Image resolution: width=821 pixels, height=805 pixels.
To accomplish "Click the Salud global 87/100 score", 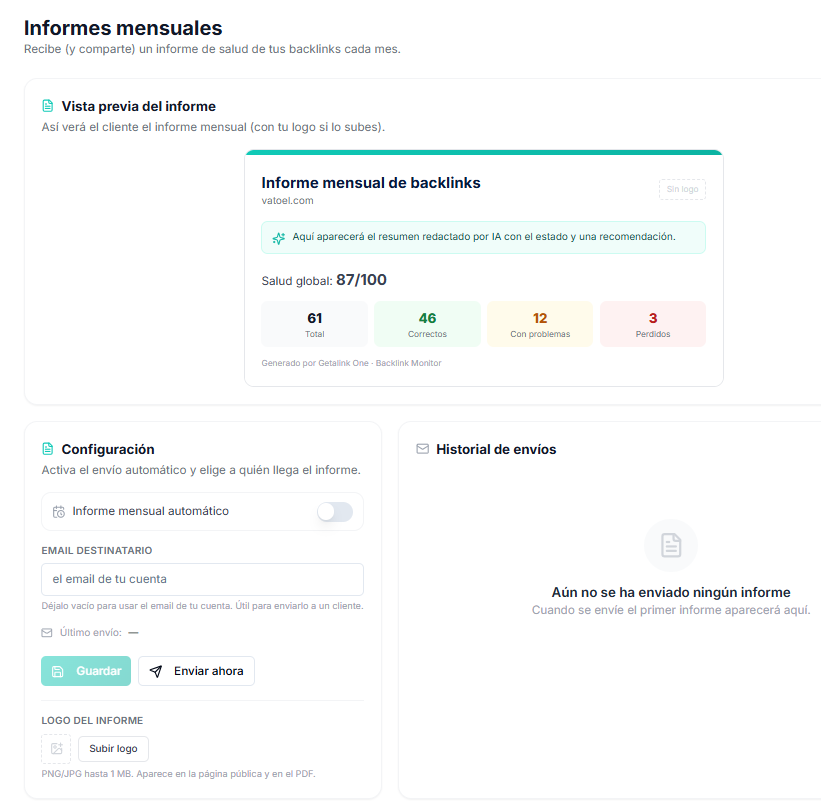I will 324,280.
